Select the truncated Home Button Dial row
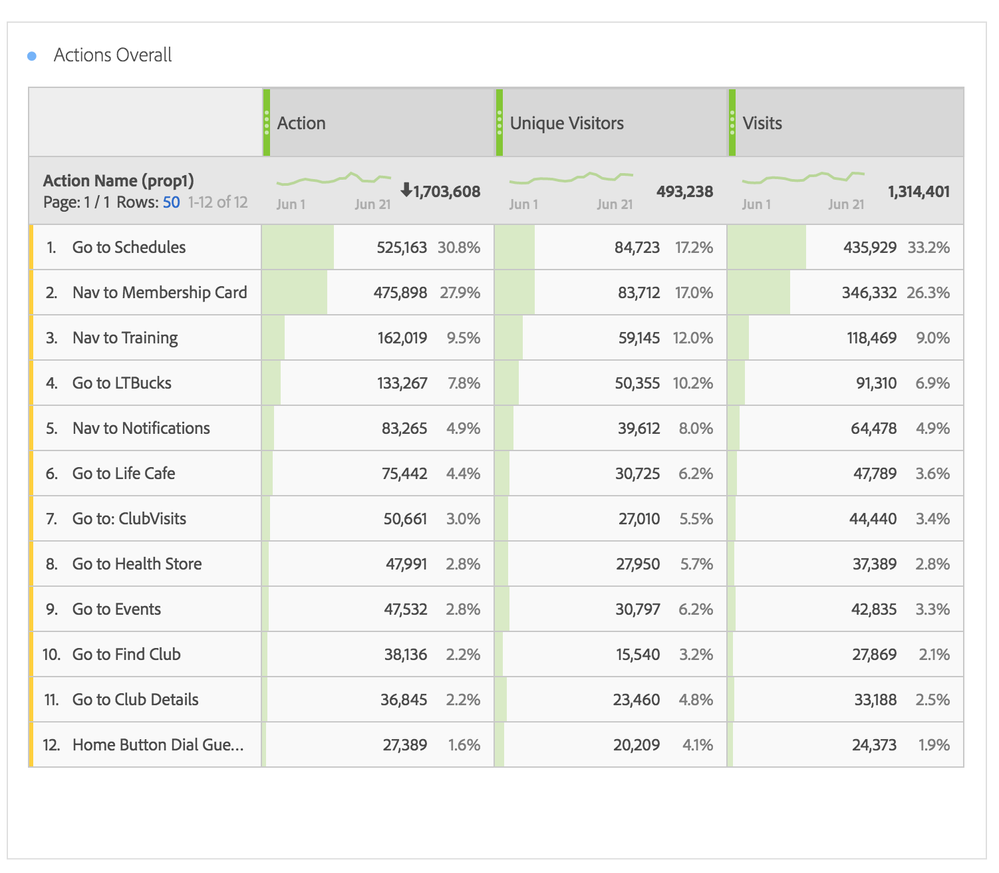This screenshot has height=873, width=999. (x=157, y=745)
